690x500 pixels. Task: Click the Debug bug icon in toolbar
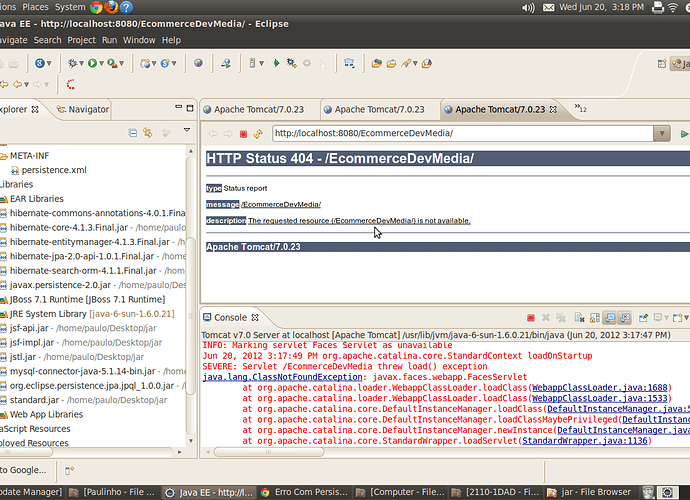[72, 63]
